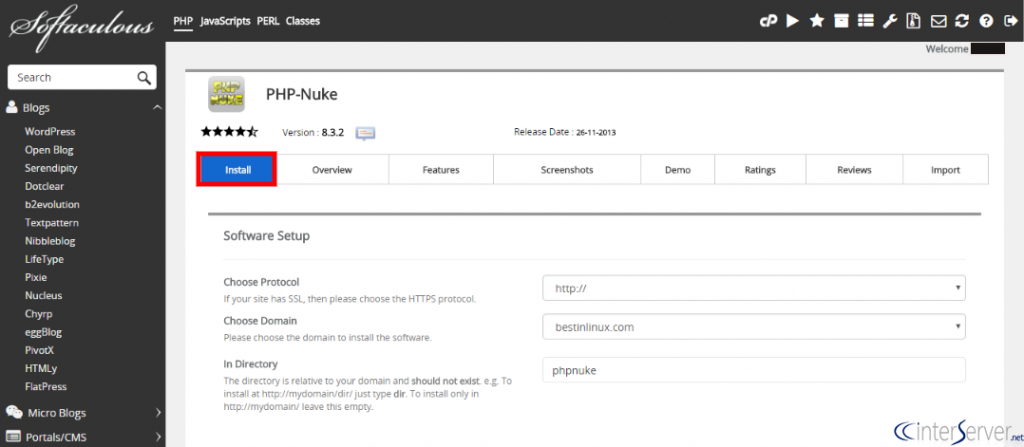
Task: Open Serendipity in the sidebar
Action: pos(51,168)
